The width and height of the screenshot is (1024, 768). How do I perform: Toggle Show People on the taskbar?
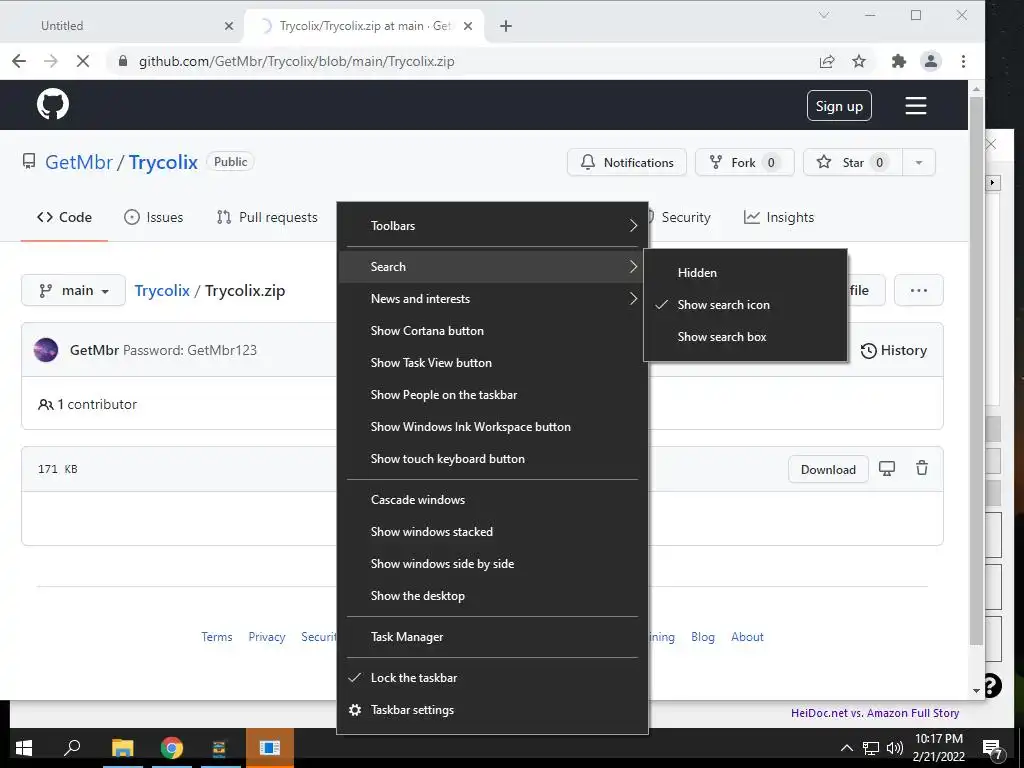(492, 395)
